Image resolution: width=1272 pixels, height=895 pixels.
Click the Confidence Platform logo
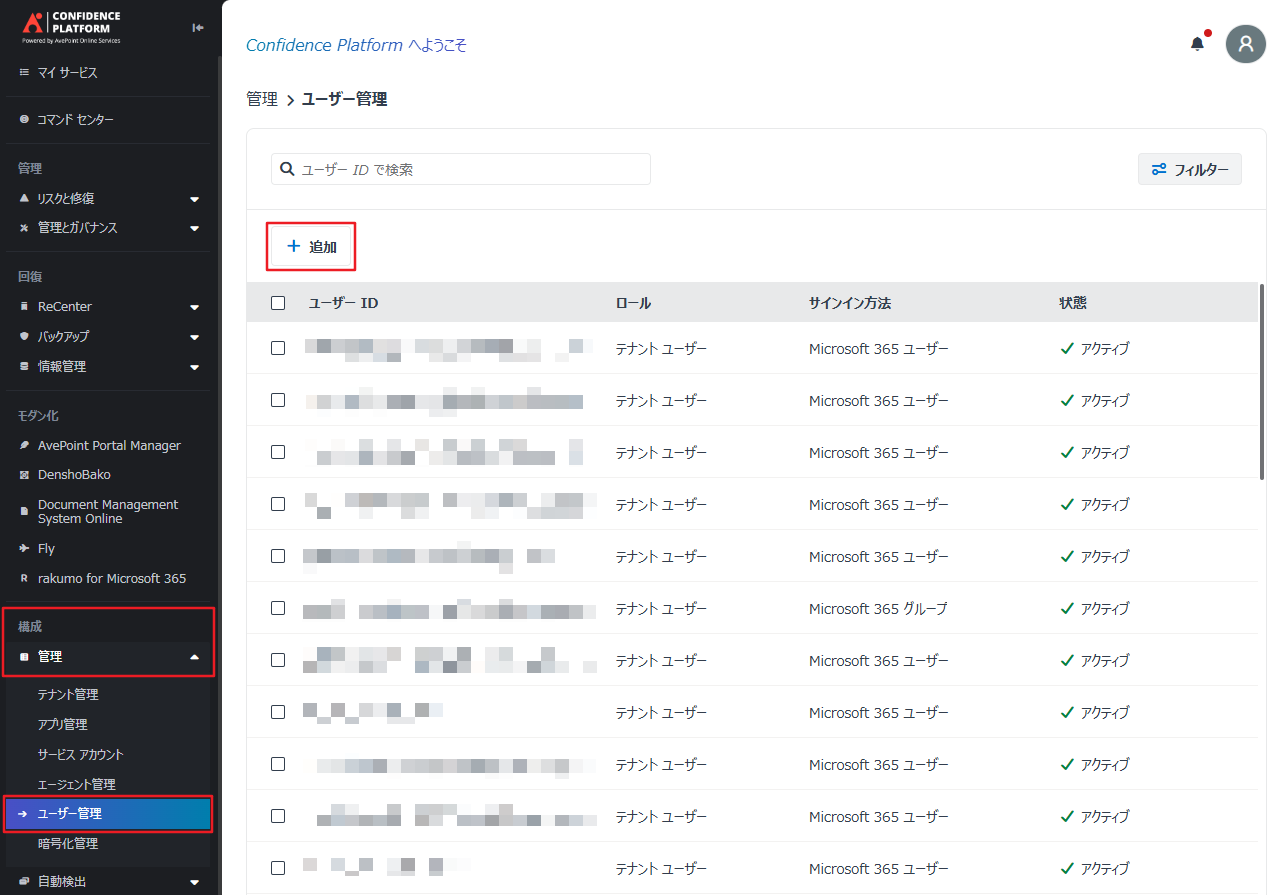coord(72,27)
